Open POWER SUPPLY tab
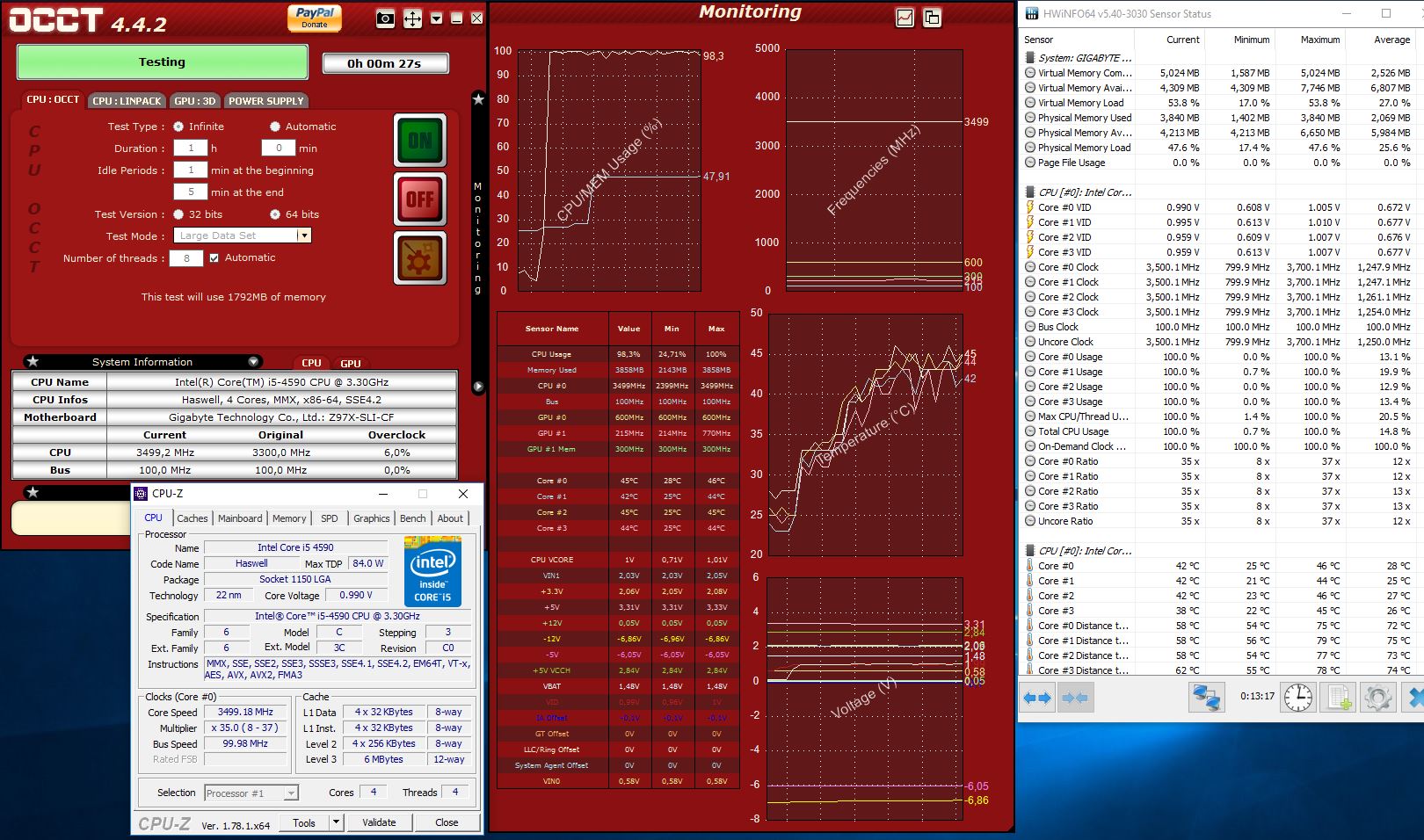Screen dimensions: 1424x840 (265, 101)
